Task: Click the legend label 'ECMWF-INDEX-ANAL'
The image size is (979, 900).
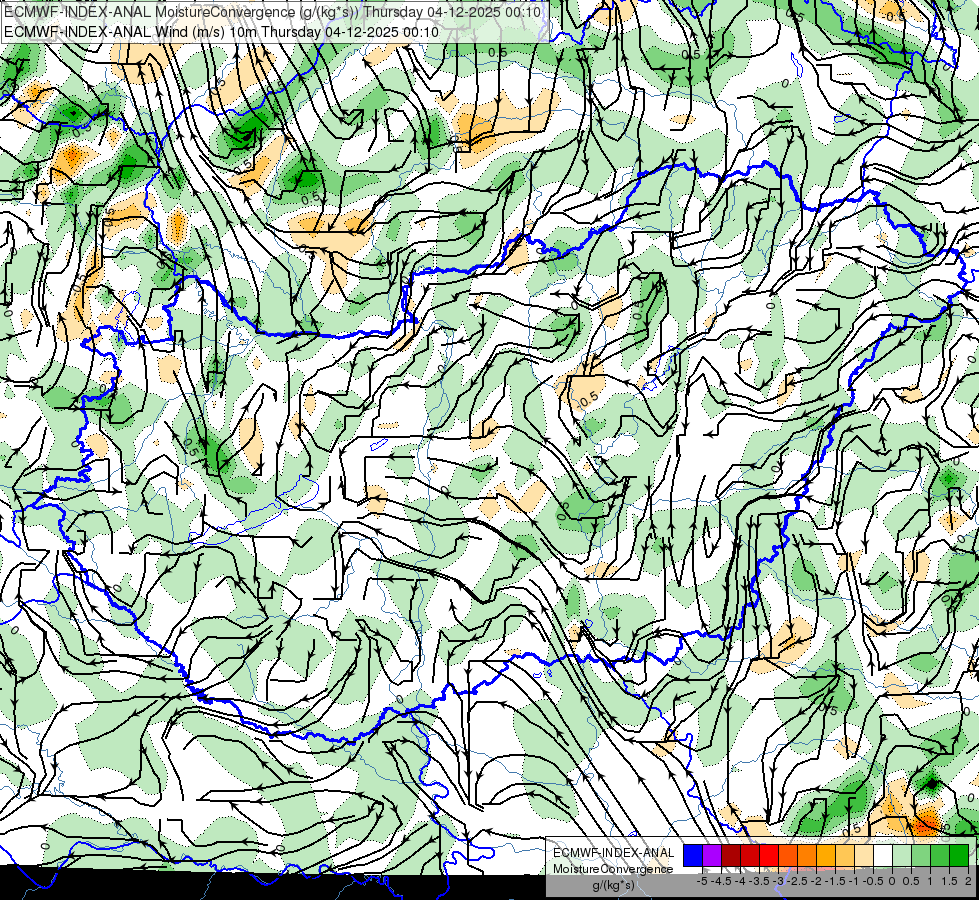Action: click(614, 853)
